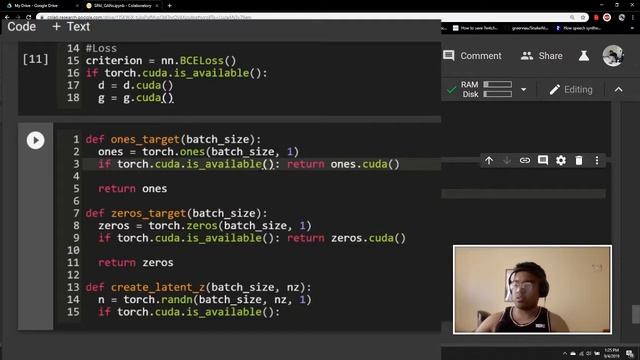Run the ones_target code cell
The image size is (640, 360).
tap(36, 140)
